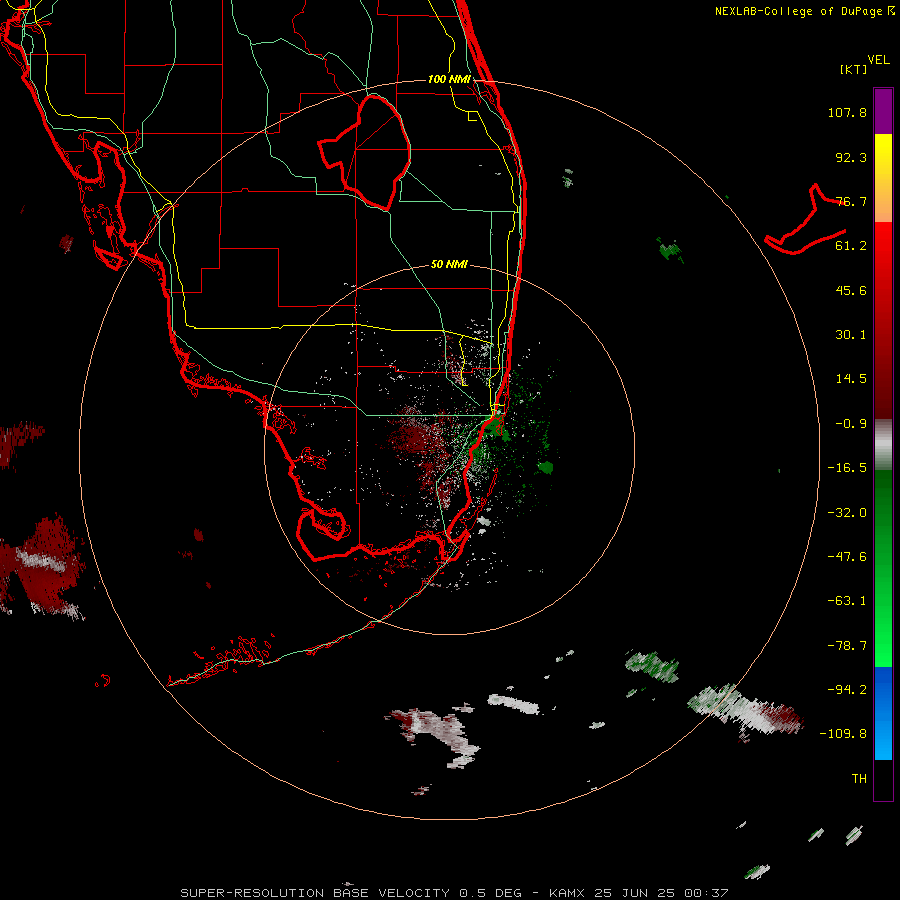This screenshot has width=900, height=900.
Task: Click the [KT] units label
Action: (854, 69)
